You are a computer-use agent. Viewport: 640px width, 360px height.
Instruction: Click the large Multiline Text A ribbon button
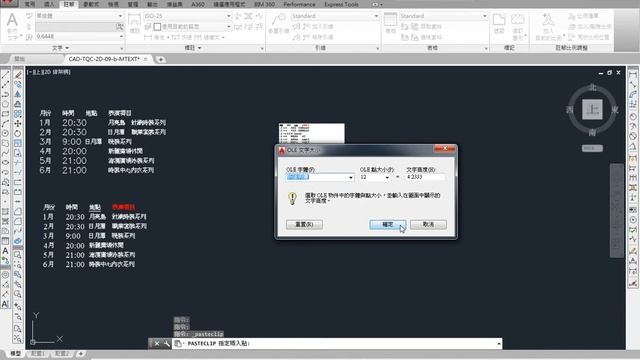tap(12, 25)
